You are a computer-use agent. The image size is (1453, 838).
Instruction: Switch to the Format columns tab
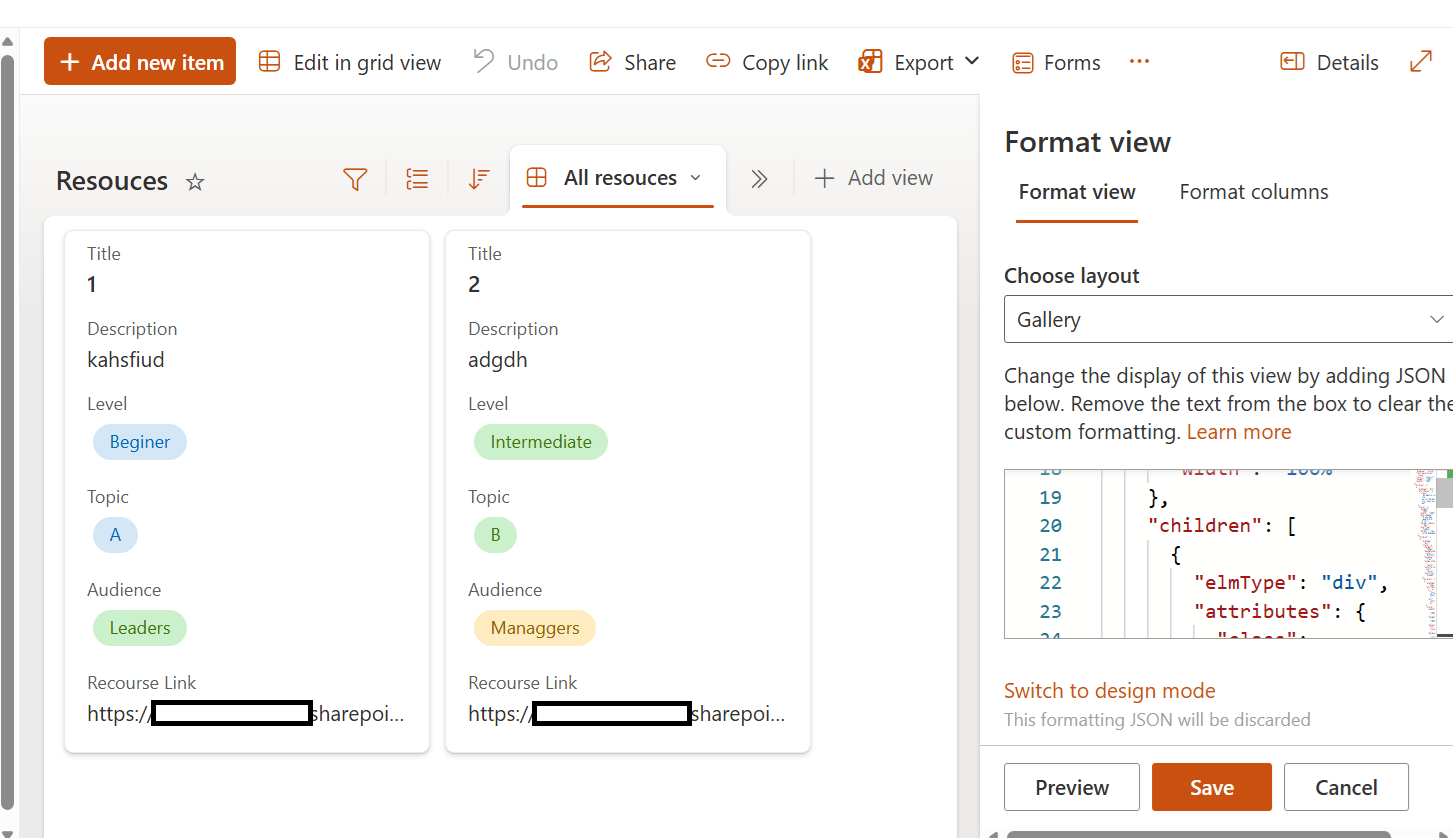pyautogui.click(x=1254, y=192)
